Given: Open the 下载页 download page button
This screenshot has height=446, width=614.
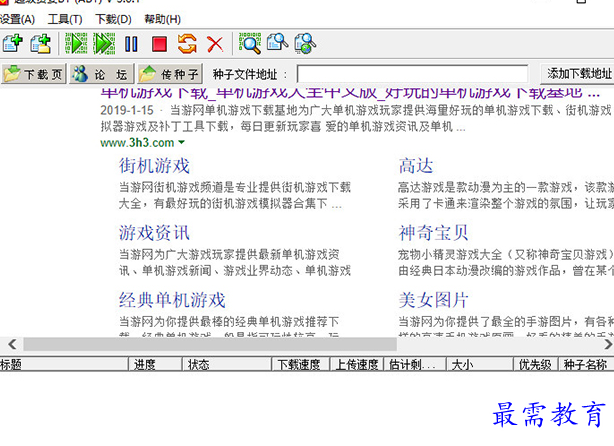Looking at the screenshot, I should pos(34,74).
